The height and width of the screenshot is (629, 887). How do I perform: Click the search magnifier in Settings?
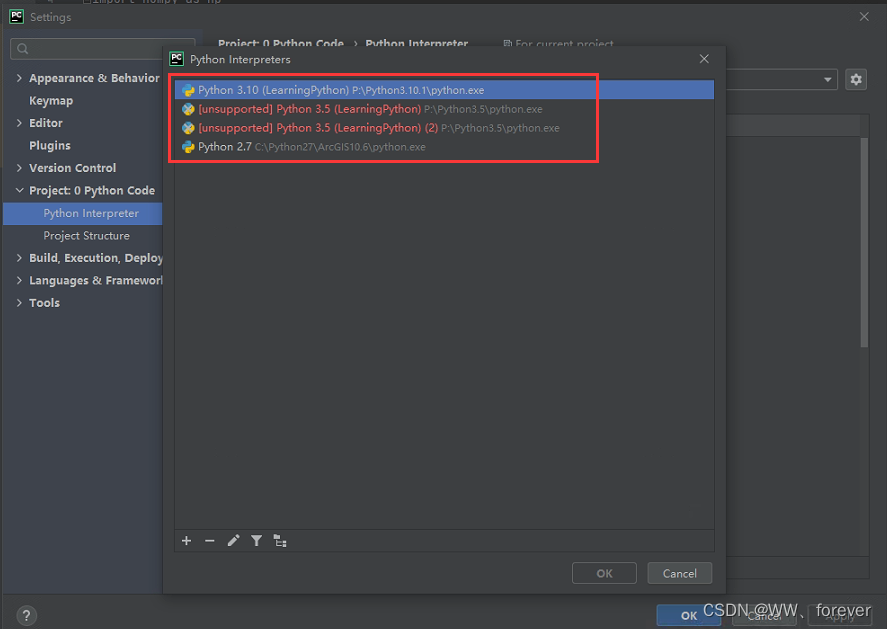point(23,49)
